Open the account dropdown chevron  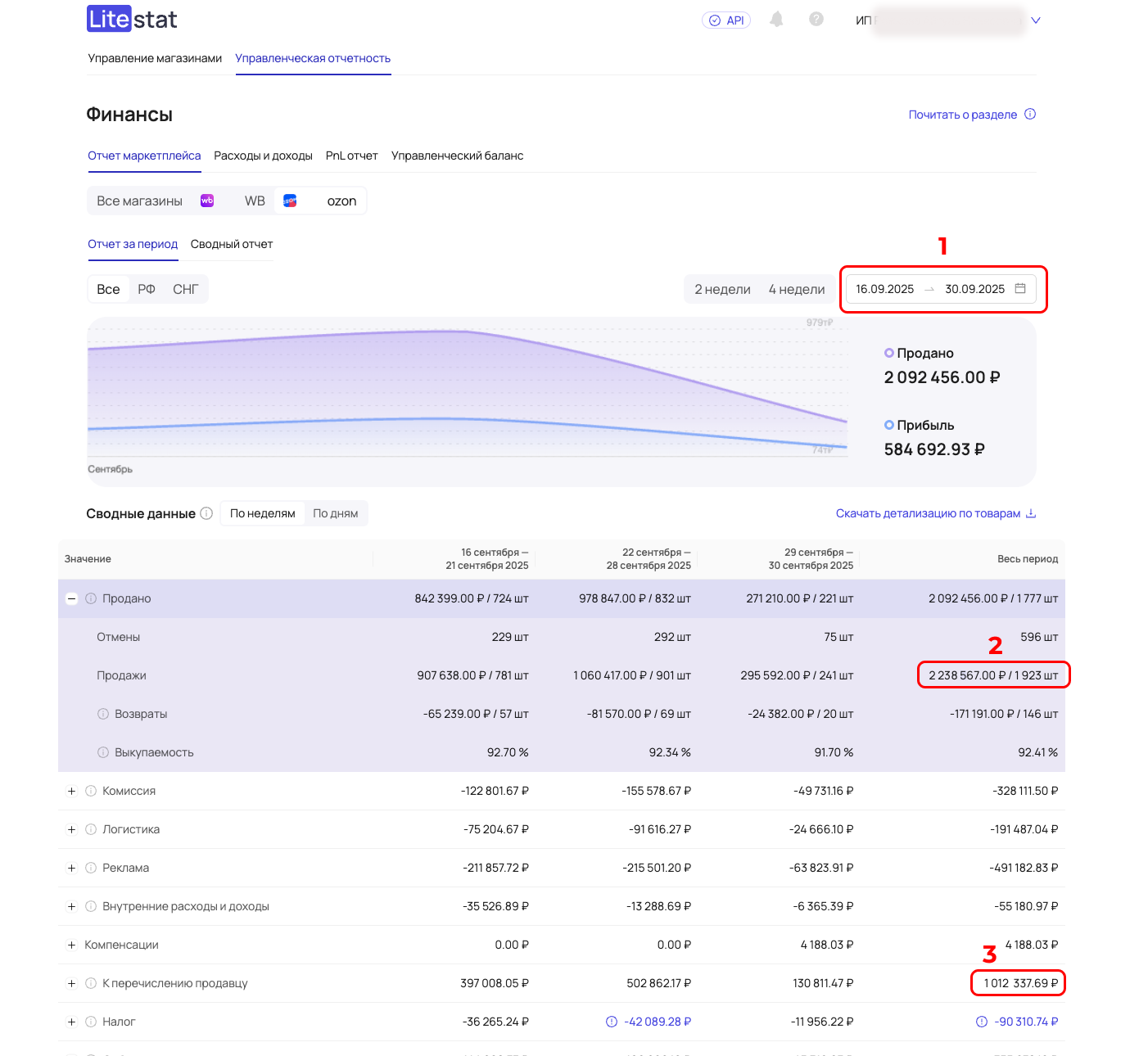tap(1035, 20)
